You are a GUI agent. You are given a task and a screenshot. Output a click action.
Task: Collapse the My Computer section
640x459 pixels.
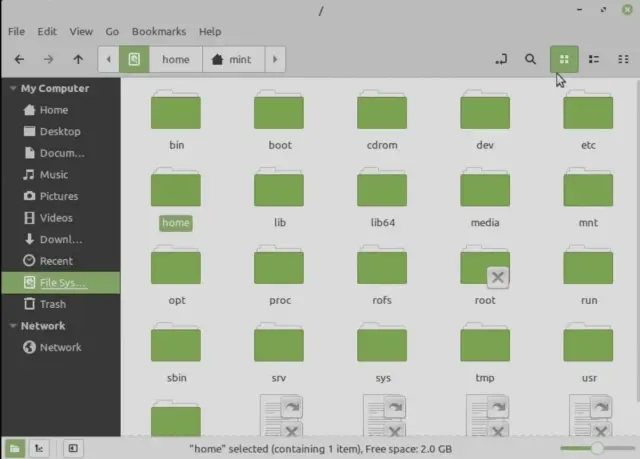tap(11, 89)
